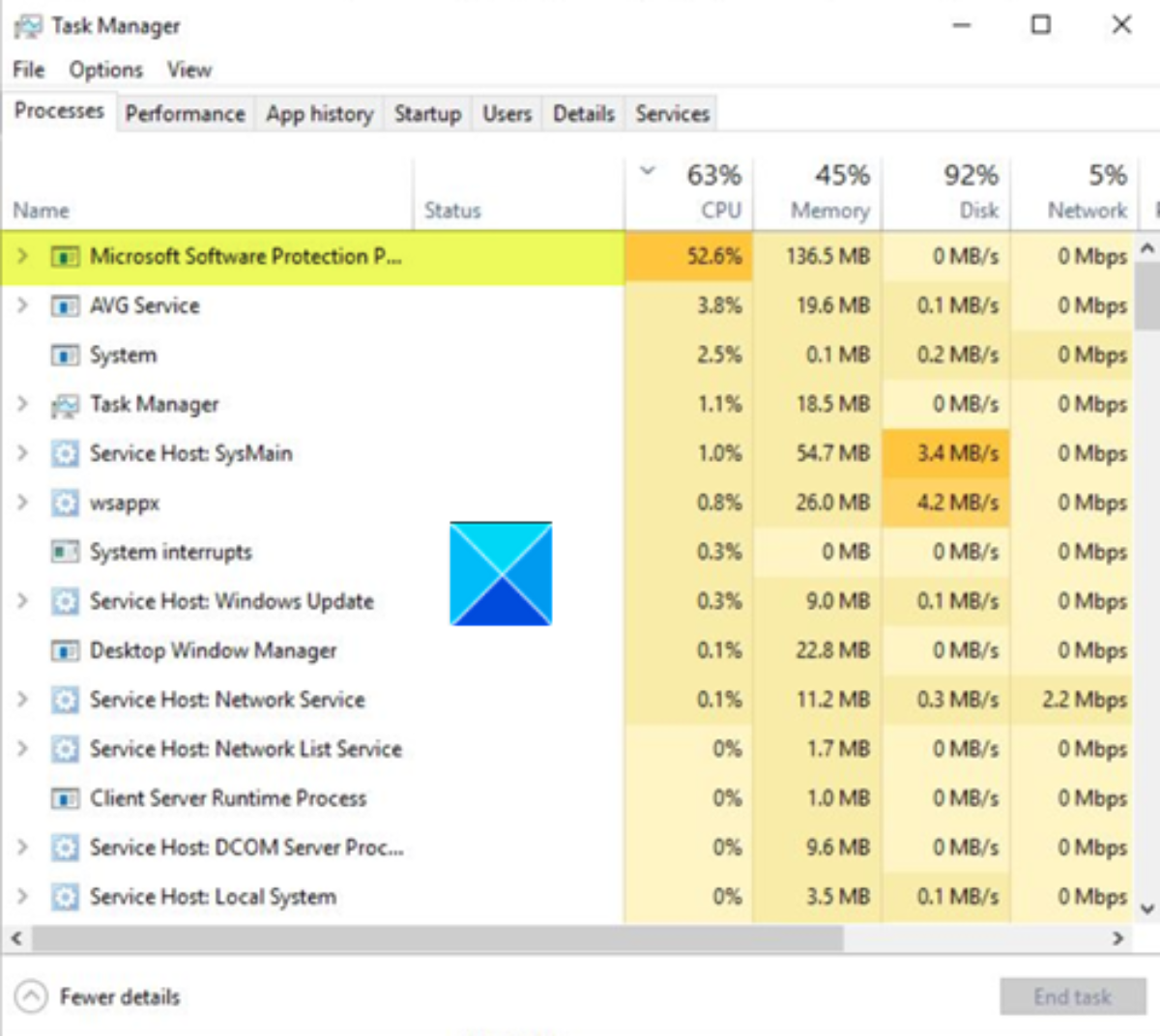Click the 3.4 MB/s disk cell
Screen dimensions: 1160x1036
point(946,453)
